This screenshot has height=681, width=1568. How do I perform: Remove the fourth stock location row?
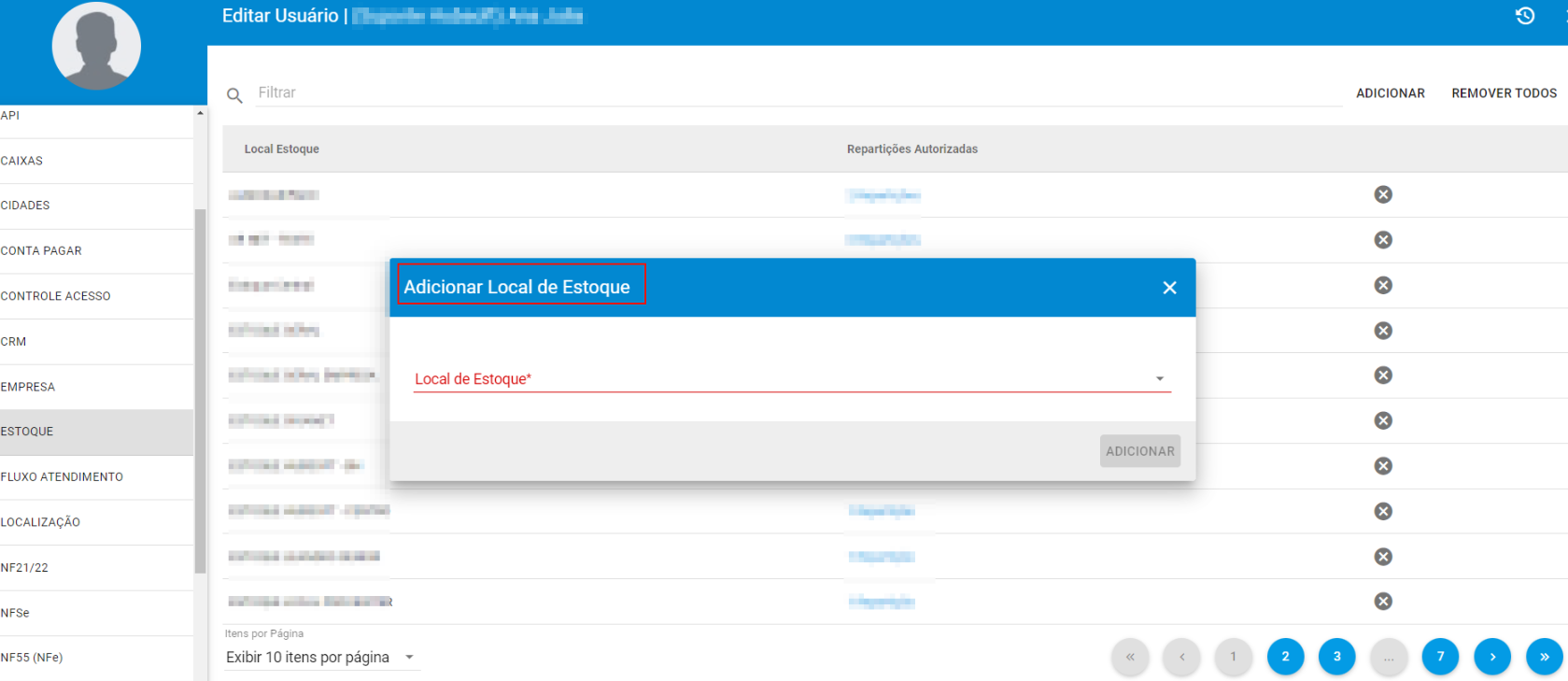tap(1383, 331)
